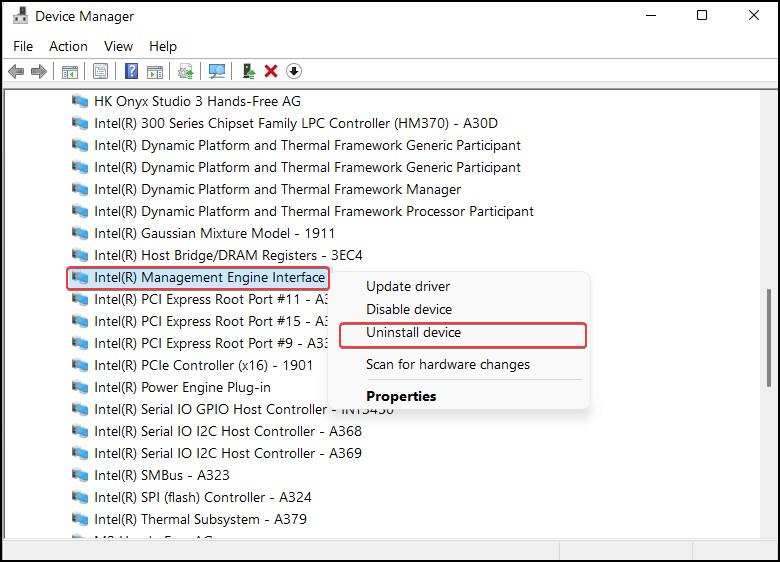Viewport: 780px width, 562px height.
Task: Click the device icon beside HK Onyx Studio 3
Action: [80, 101]
